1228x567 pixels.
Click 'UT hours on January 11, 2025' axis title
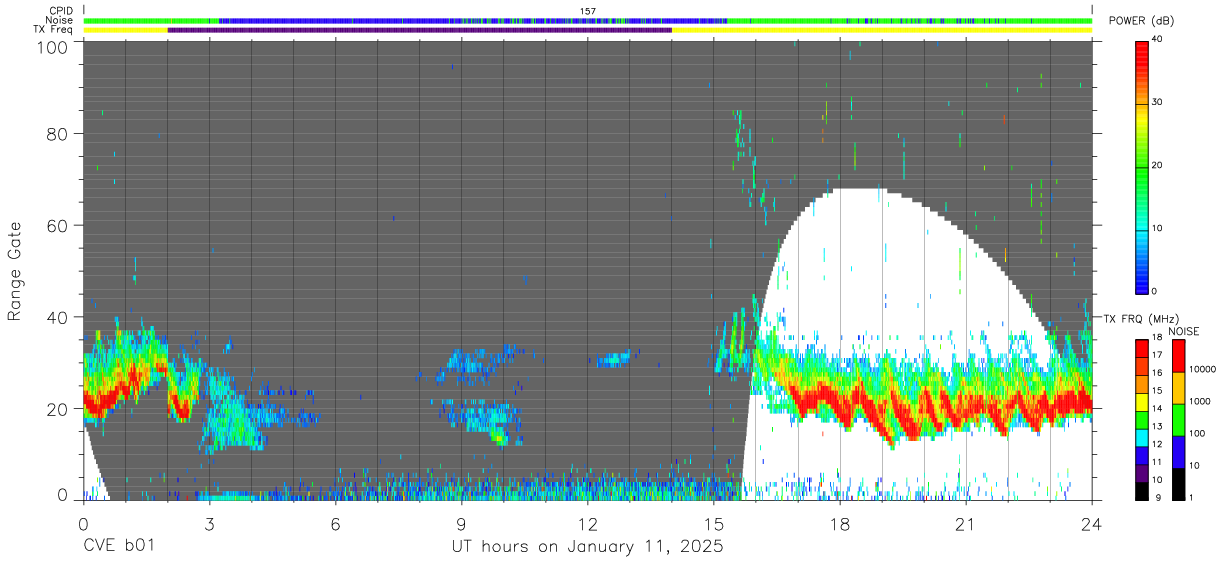(x=586, y=547)
